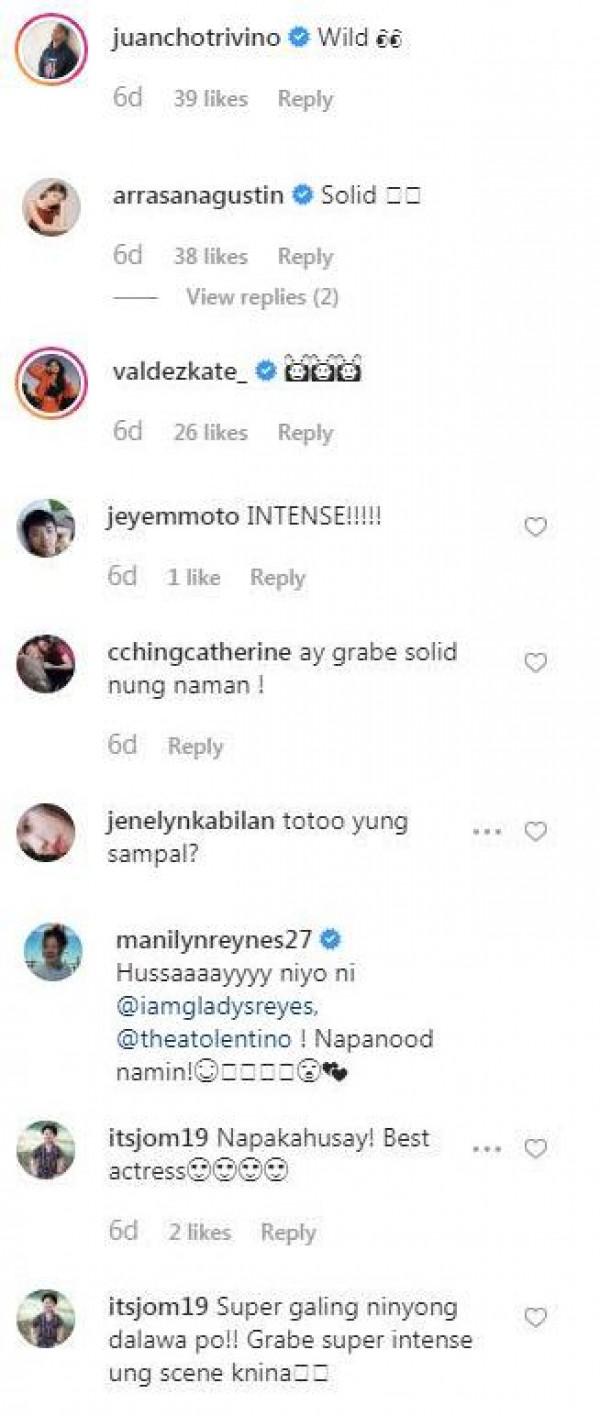
Task: Like itsjom19's Napakahusay comment heart
Action: pos(536,1148)
